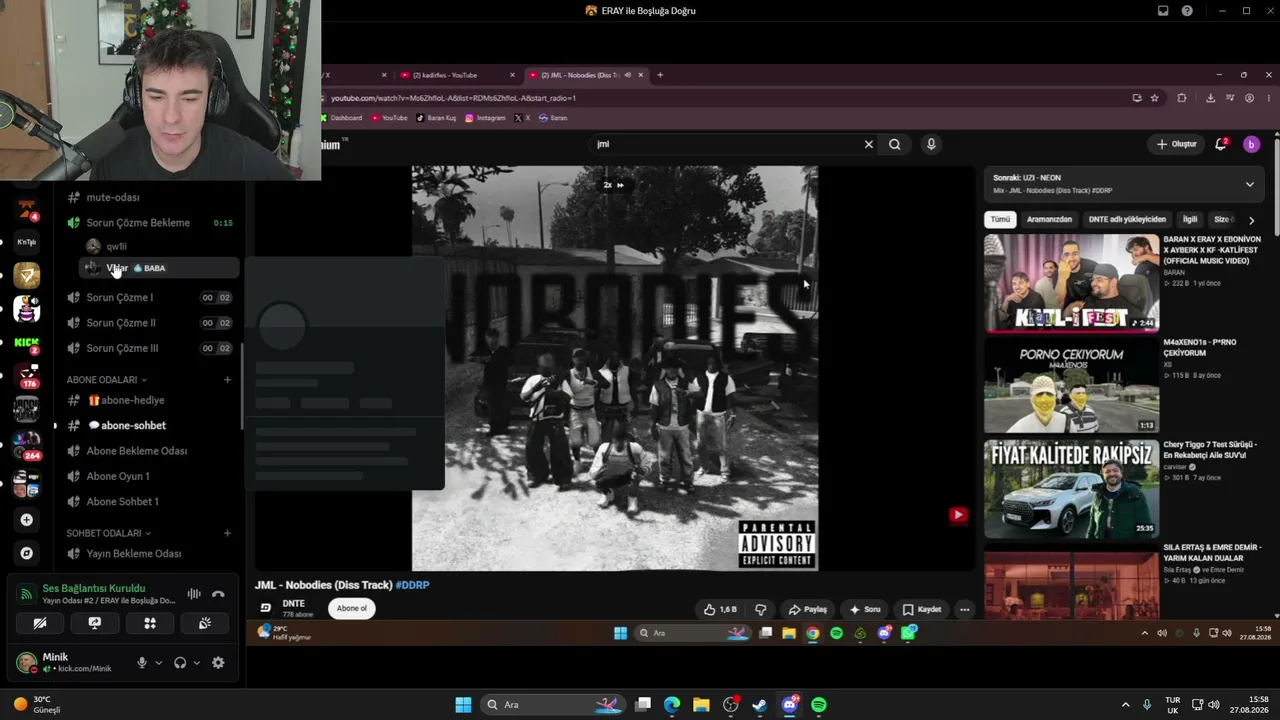The height and width of the screenshot is (720, 1280).
Task: Click YouTube search magnifier button
Action: click(x=895, y=144)
